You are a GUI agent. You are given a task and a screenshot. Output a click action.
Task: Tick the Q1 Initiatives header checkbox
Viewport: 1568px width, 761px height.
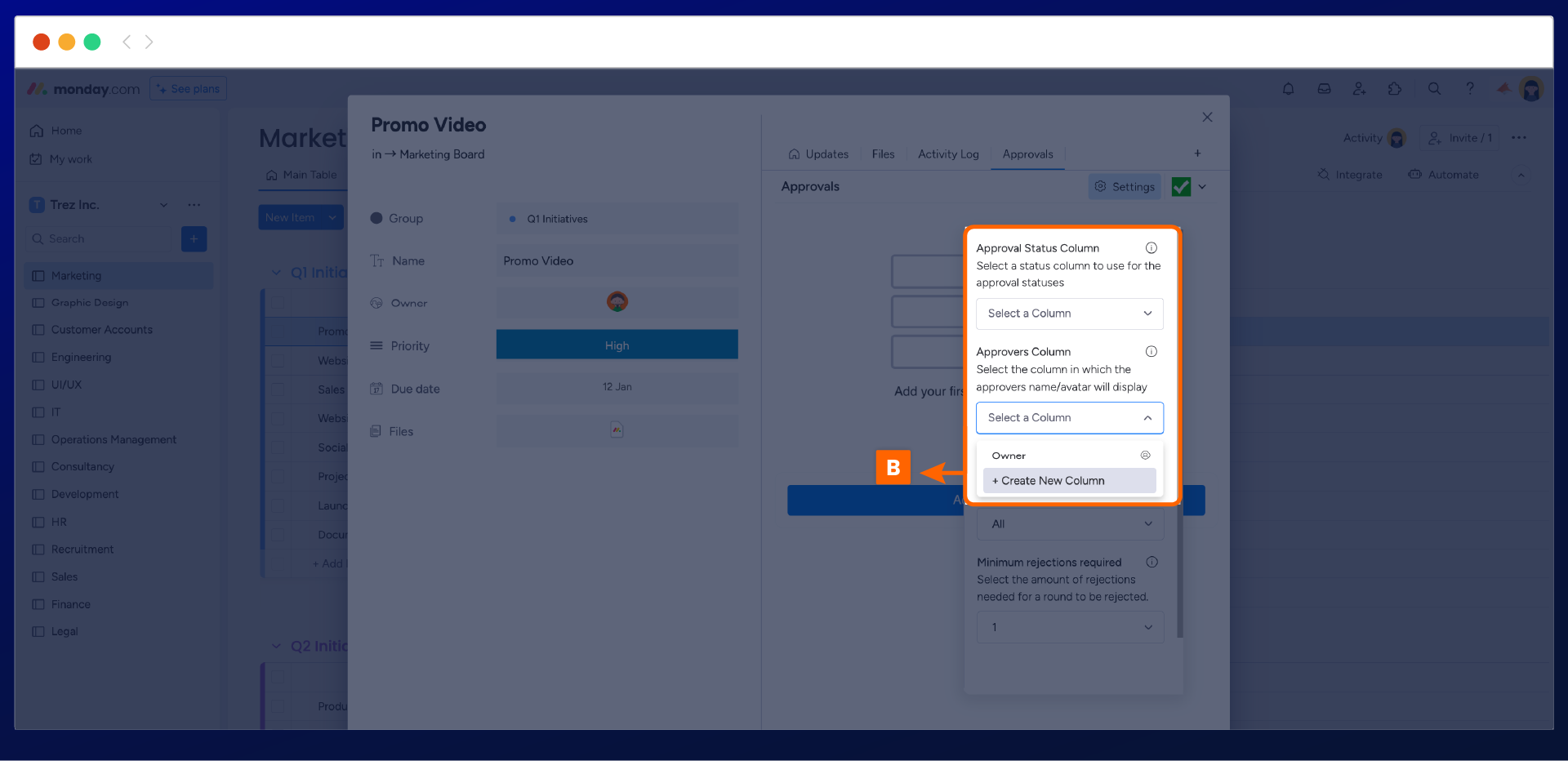point(278,302)
